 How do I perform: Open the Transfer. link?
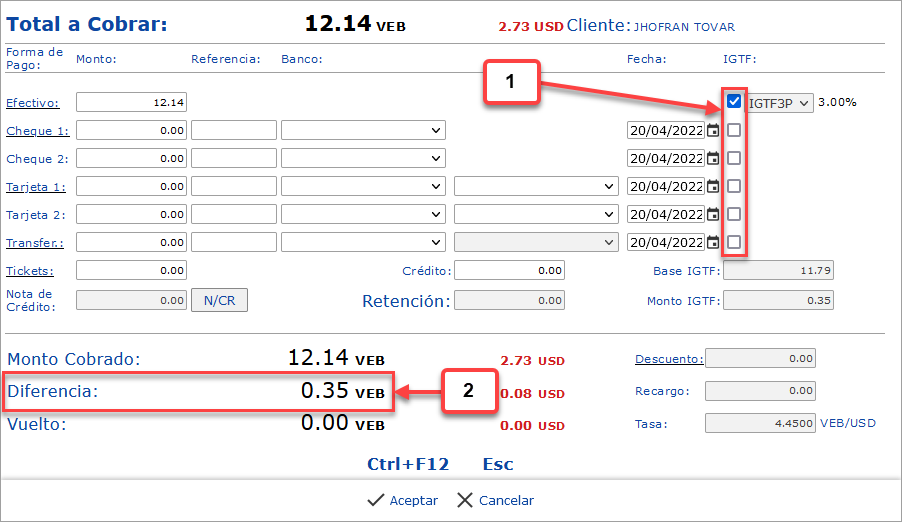[x=35, y=243]
